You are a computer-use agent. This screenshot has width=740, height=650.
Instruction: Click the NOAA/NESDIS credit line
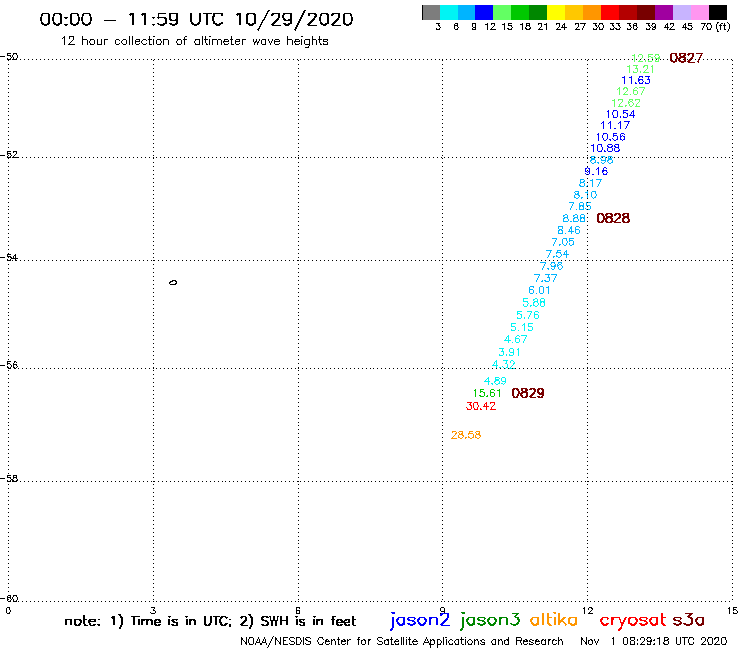pyautogui.click(x=402, y=641)
